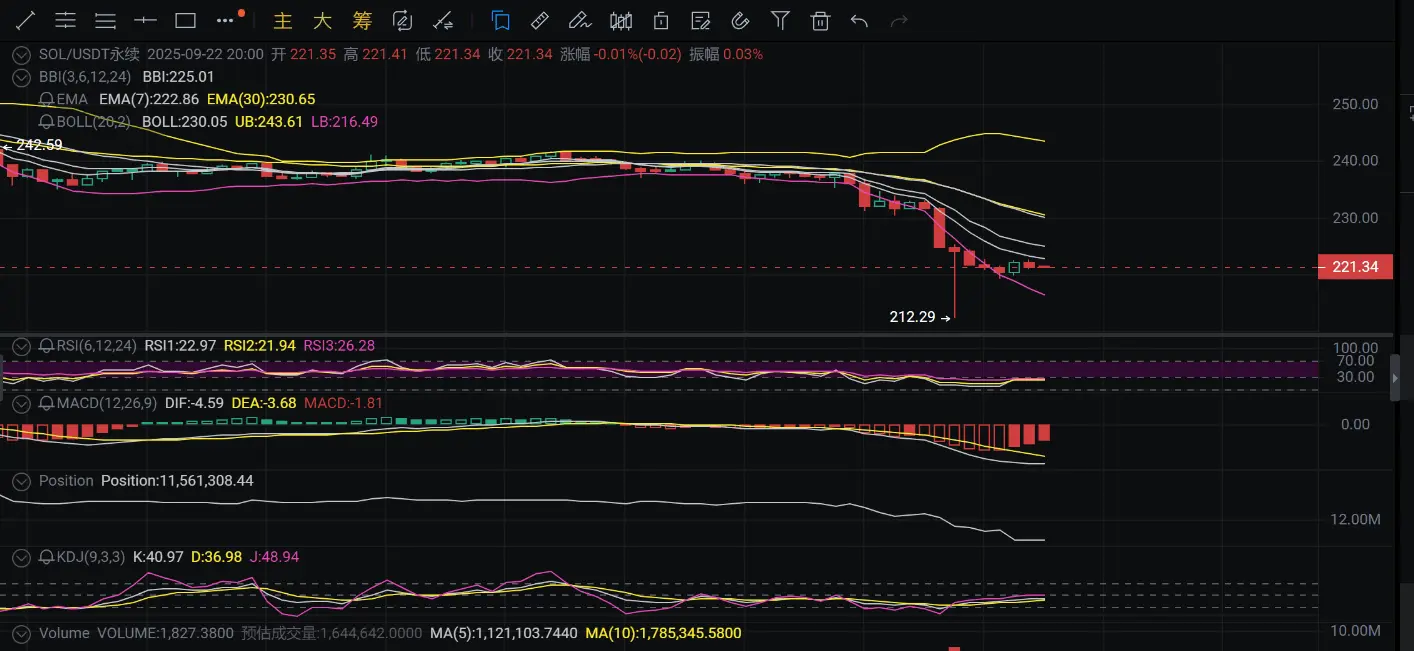This screenshot has width=1414, height=651.
Task: Select the rectangle drawing tool
Action: pos(185,20)
